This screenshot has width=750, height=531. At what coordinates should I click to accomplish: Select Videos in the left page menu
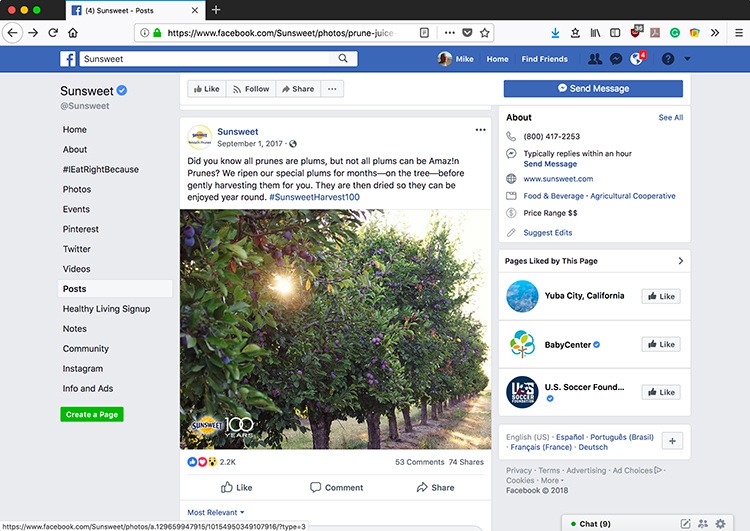click(77, 269)
